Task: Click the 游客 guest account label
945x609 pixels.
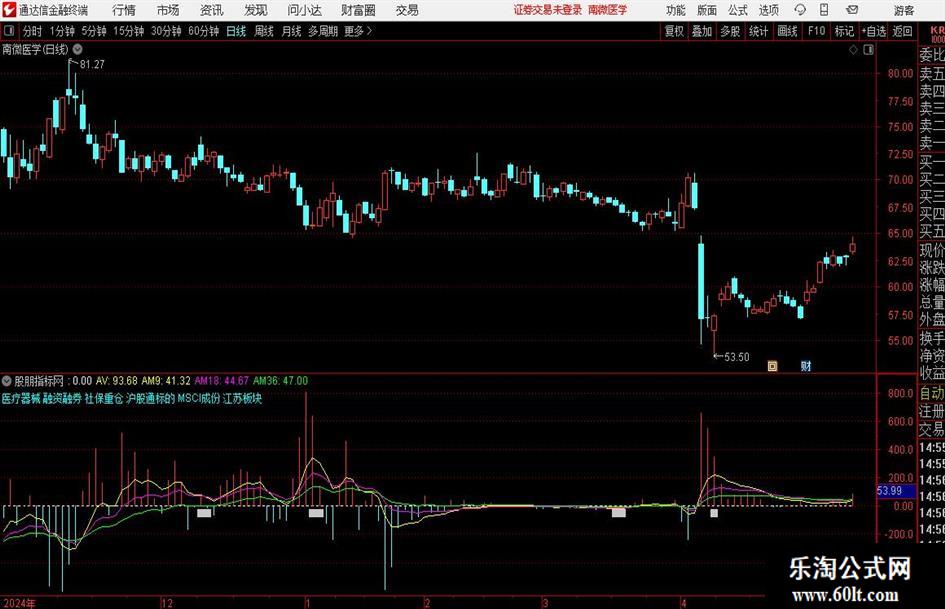Action: (904, 10)
